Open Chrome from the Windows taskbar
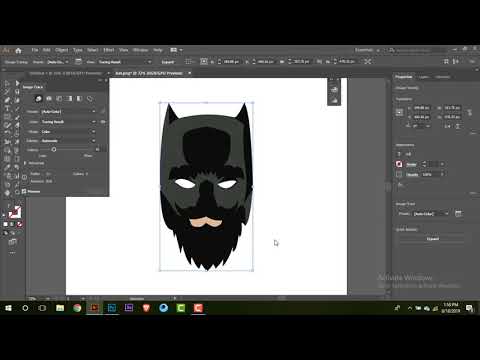480x360 pixels. 77,308
